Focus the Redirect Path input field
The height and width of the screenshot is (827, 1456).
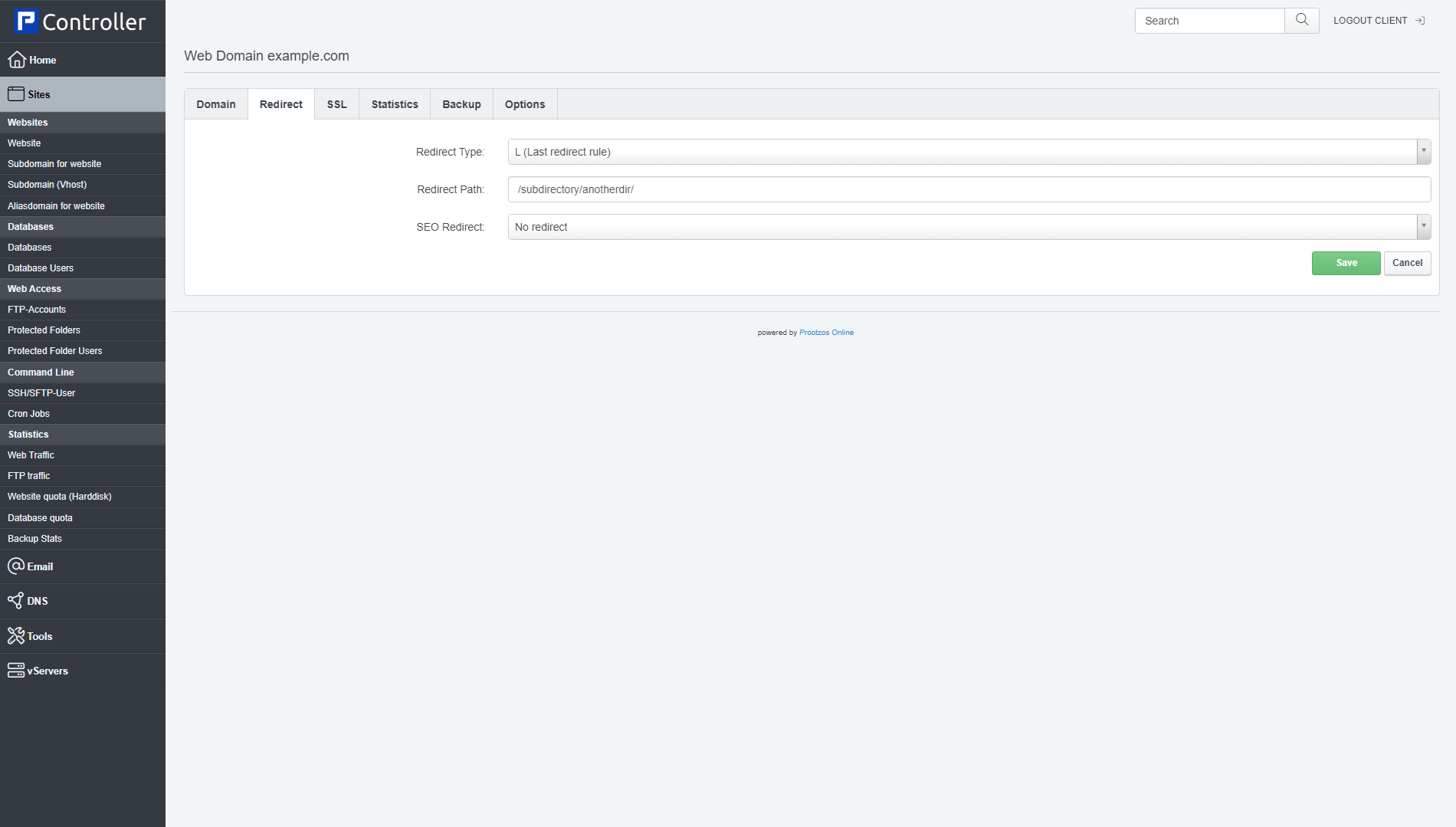[x=969, y=189]
